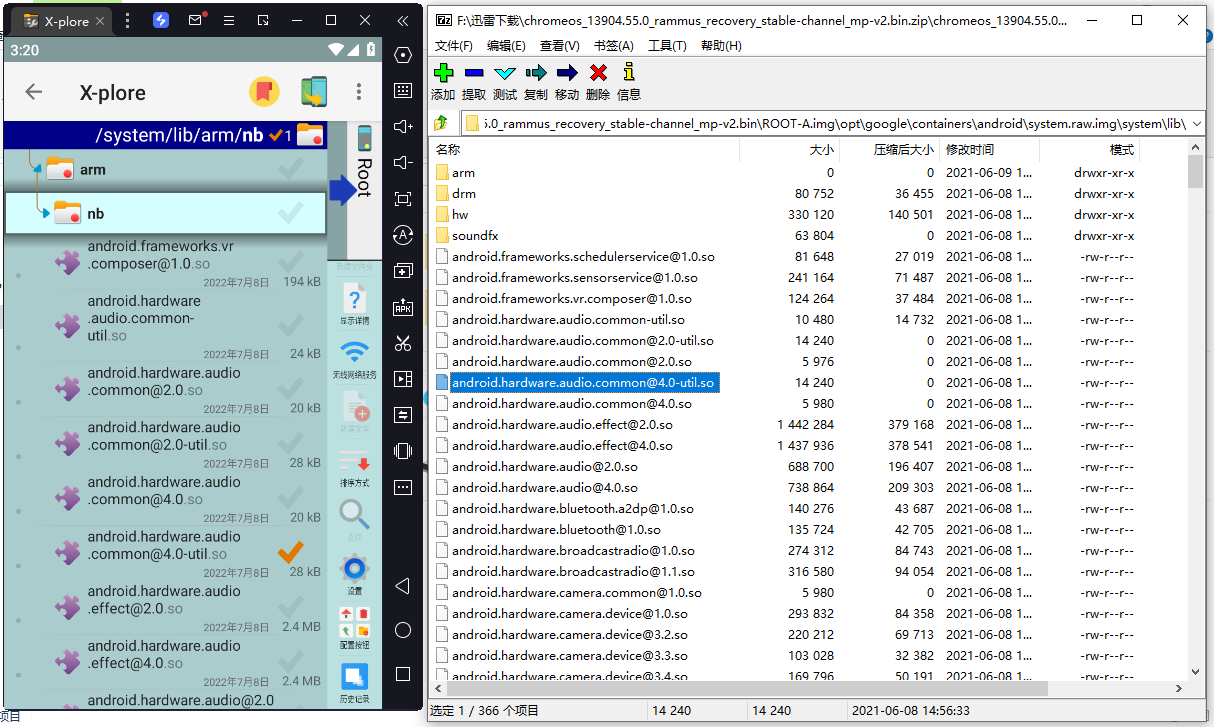
Task: Sort by the 修改时间 column header
Action: point(989,150)
